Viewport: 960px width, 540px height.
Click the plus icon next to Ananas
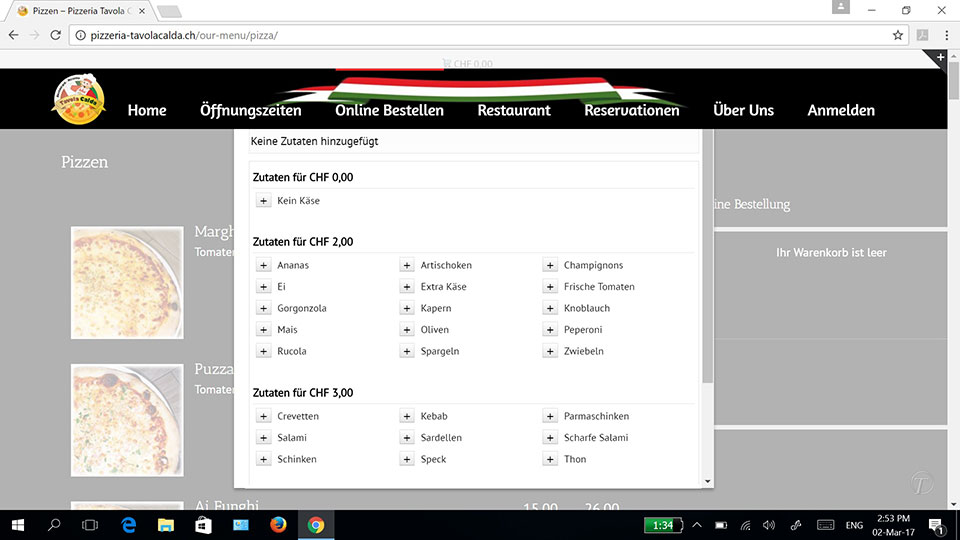tap(264, 265)
